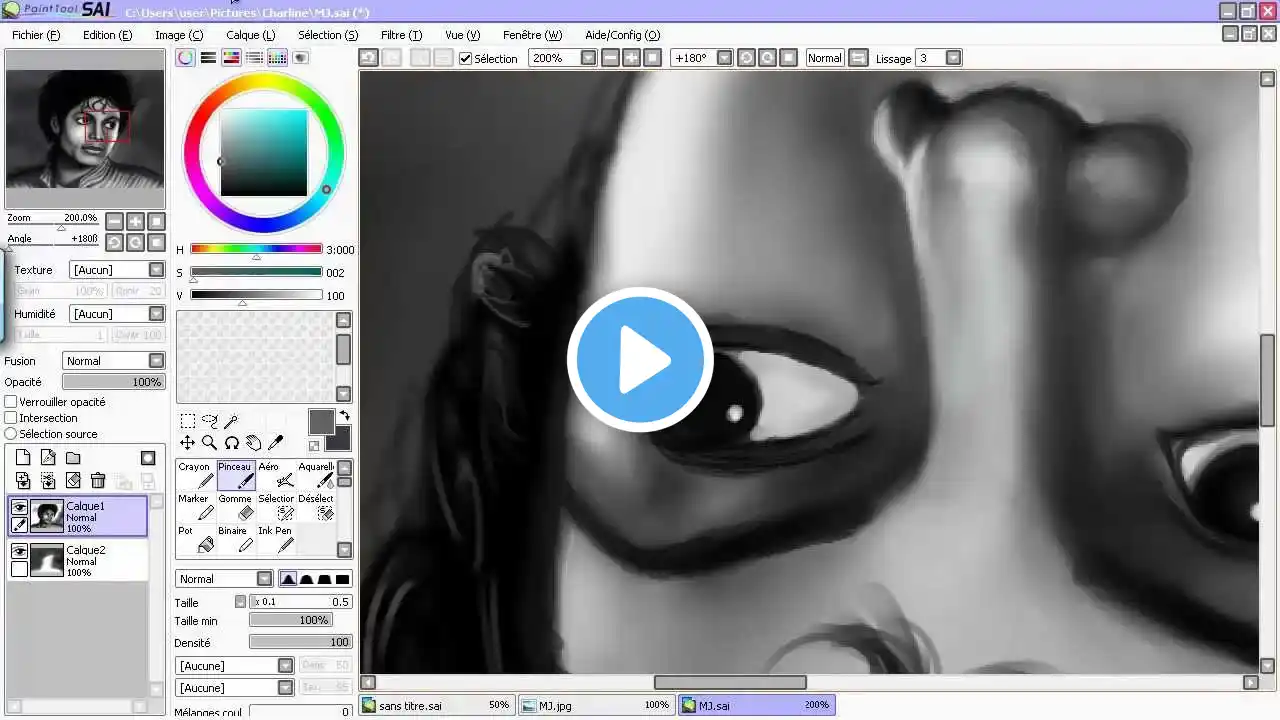Choose the Sélection pen tool
The width and height of the screenshot is (1280, 720).
coord(276,507)
